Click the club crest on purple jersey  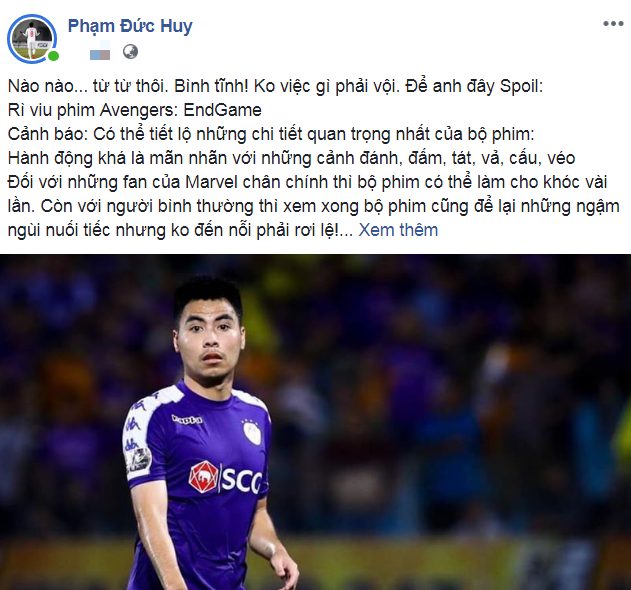tap(252, 432)
